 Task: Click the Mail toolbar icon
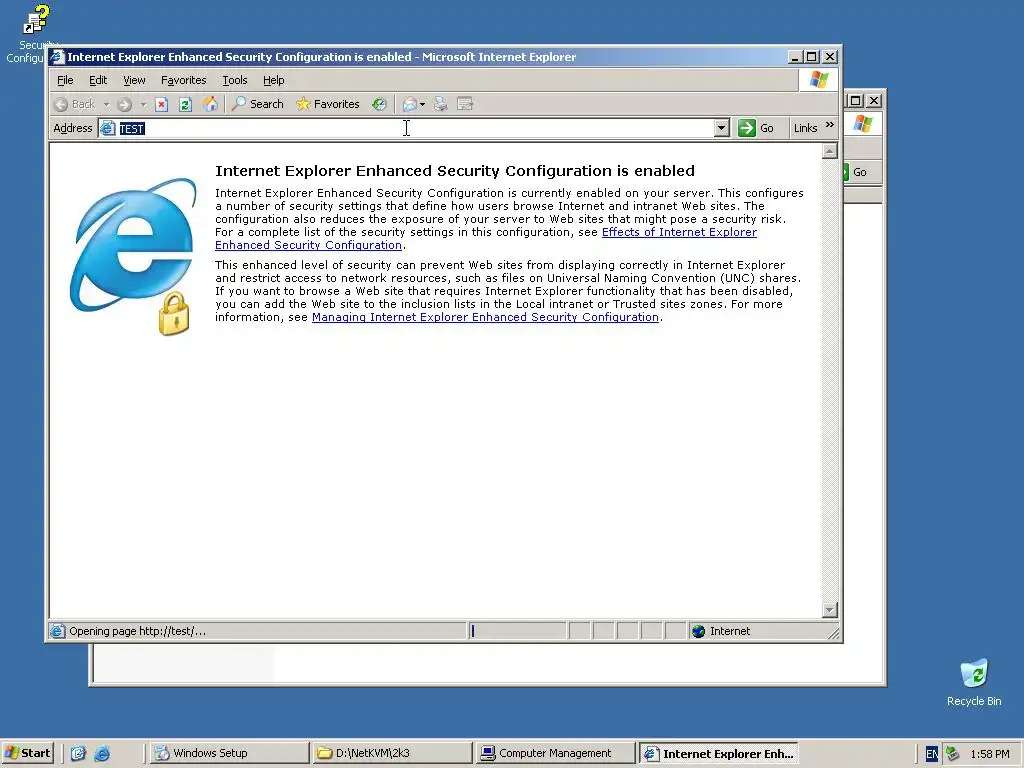(x=409, y=104)
